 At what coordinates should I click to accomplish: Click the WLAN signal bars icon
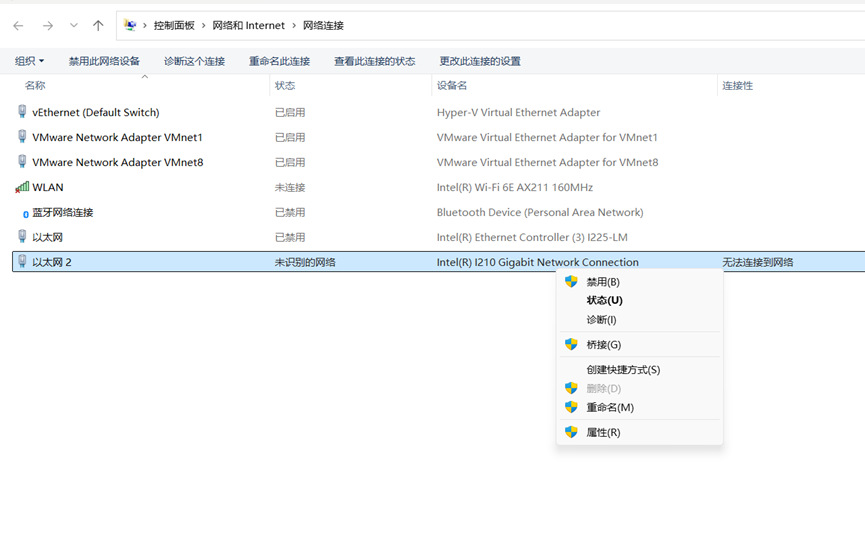[x=22, y=187]
